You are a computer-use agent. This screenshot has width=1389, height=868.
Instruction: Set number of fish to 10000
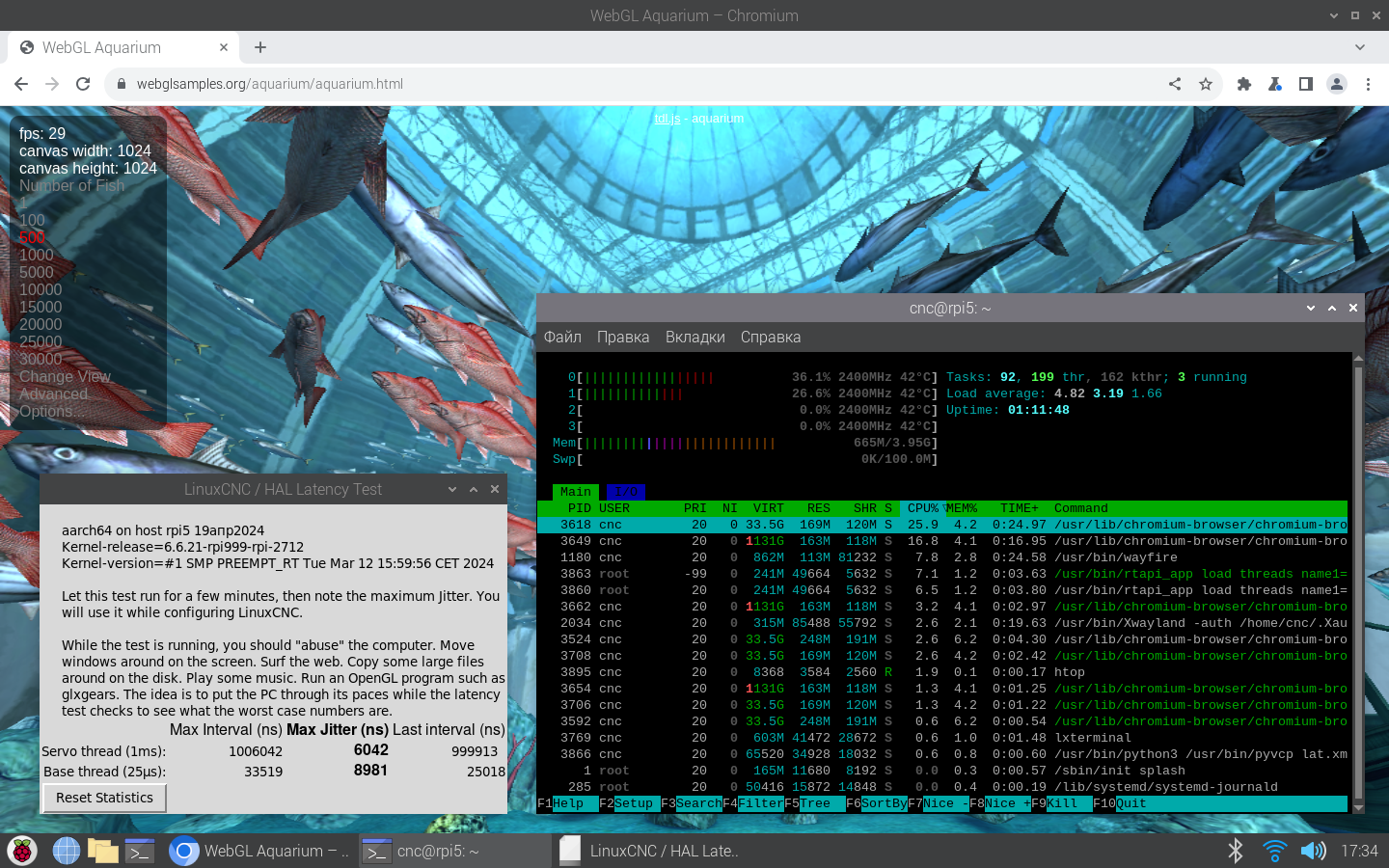(41, 289)
